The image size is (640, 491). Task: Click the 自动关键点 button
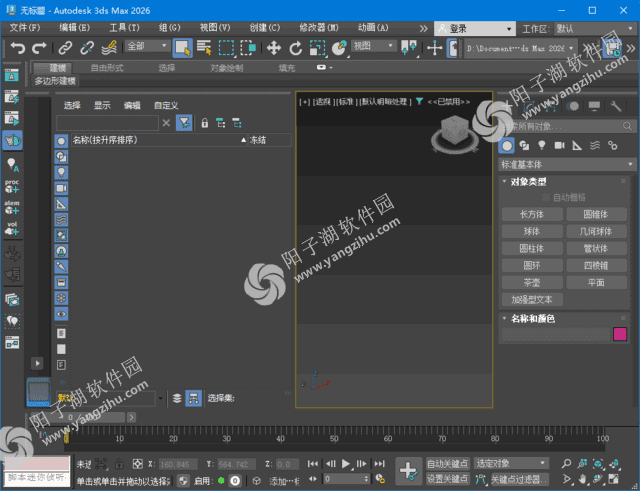(x=448, y=464)
